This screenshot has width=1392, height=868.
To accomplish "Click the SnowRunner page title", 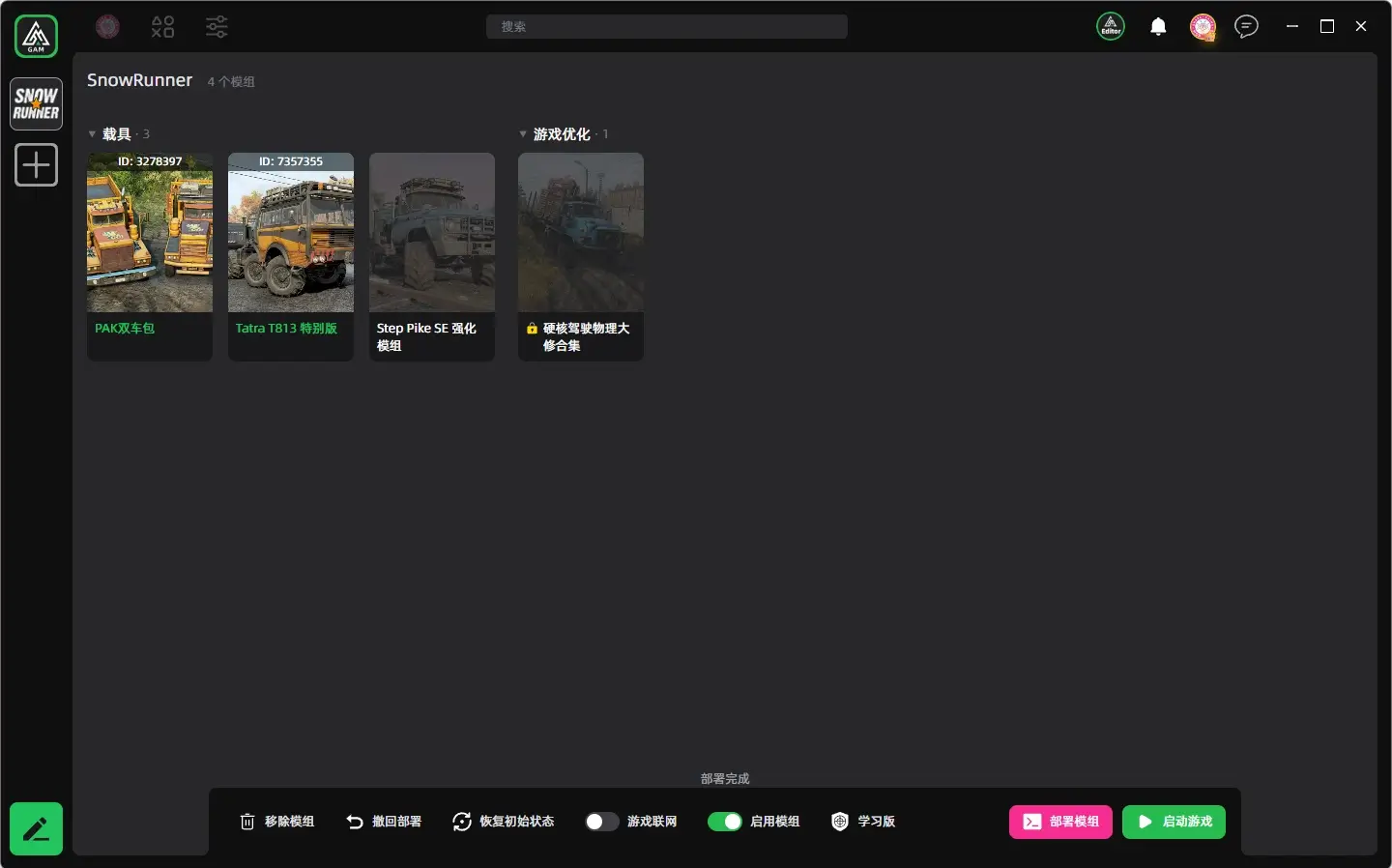I will 140,80.
